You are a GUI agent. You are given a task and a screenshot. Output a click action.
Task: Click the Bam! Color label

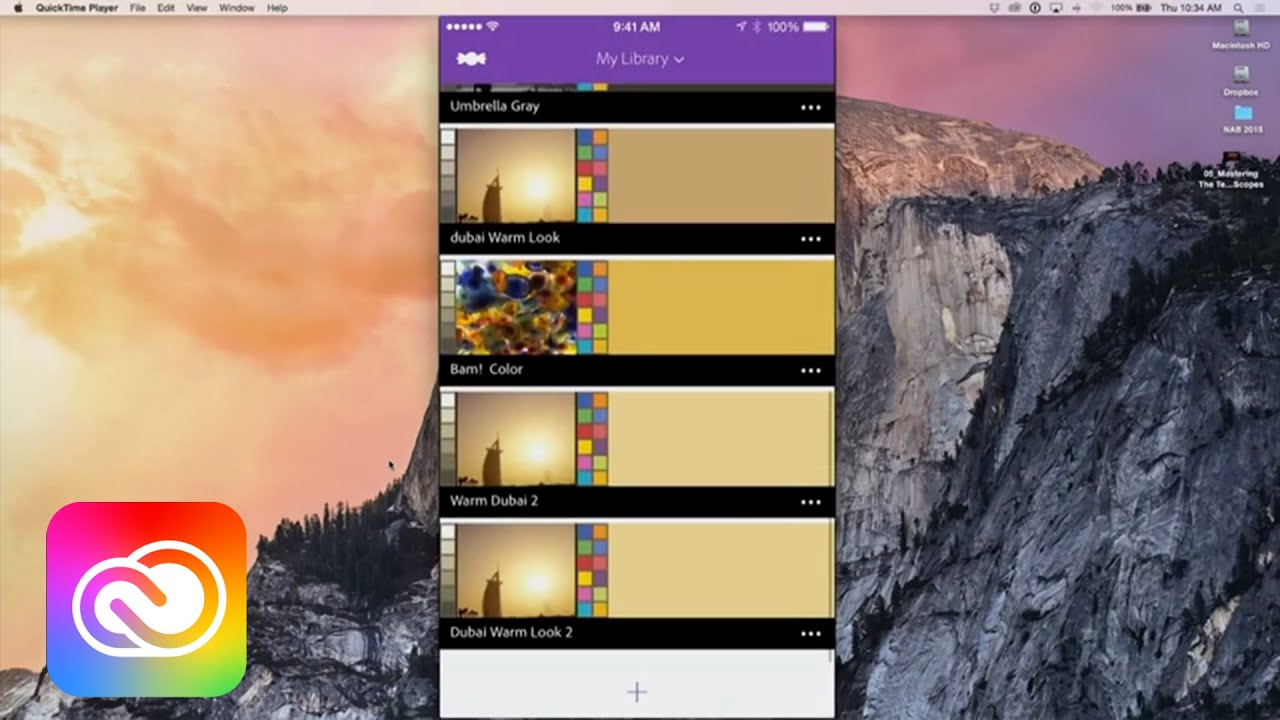tap(486, 369)
